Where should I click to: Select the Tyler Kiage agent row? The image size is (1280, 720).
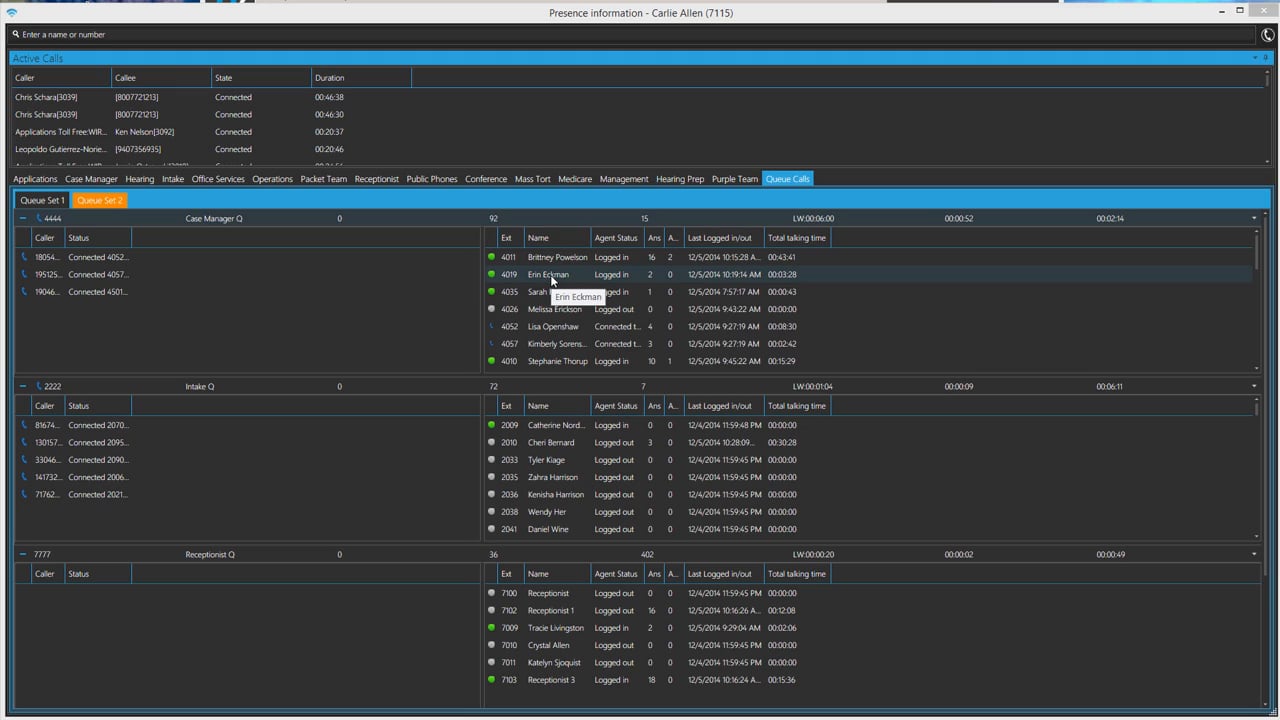tap(868, 460)
